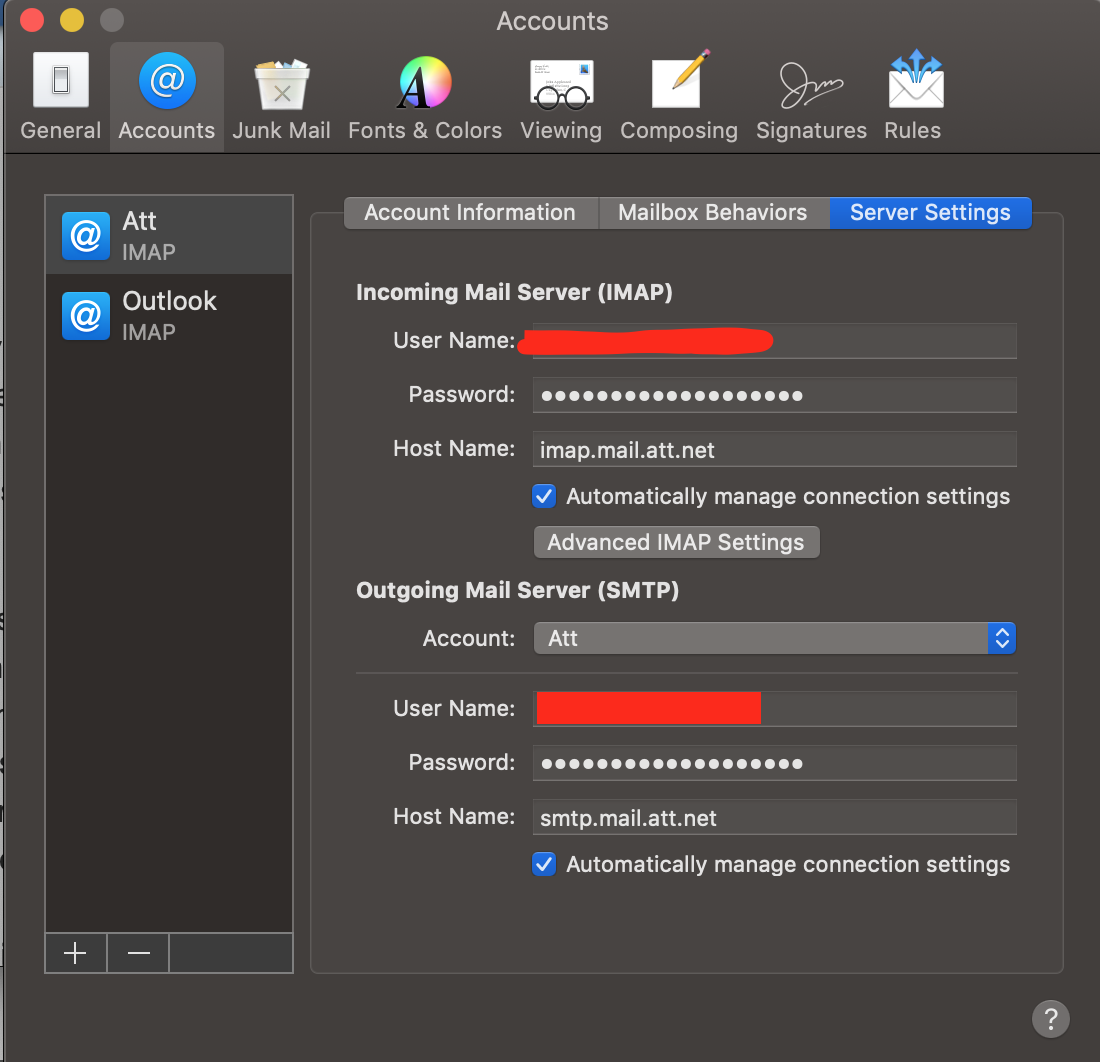Click the smtp.mail.att.net host name field
The width and height of the screenshot is (1100, 1062).
click(774, 817)
